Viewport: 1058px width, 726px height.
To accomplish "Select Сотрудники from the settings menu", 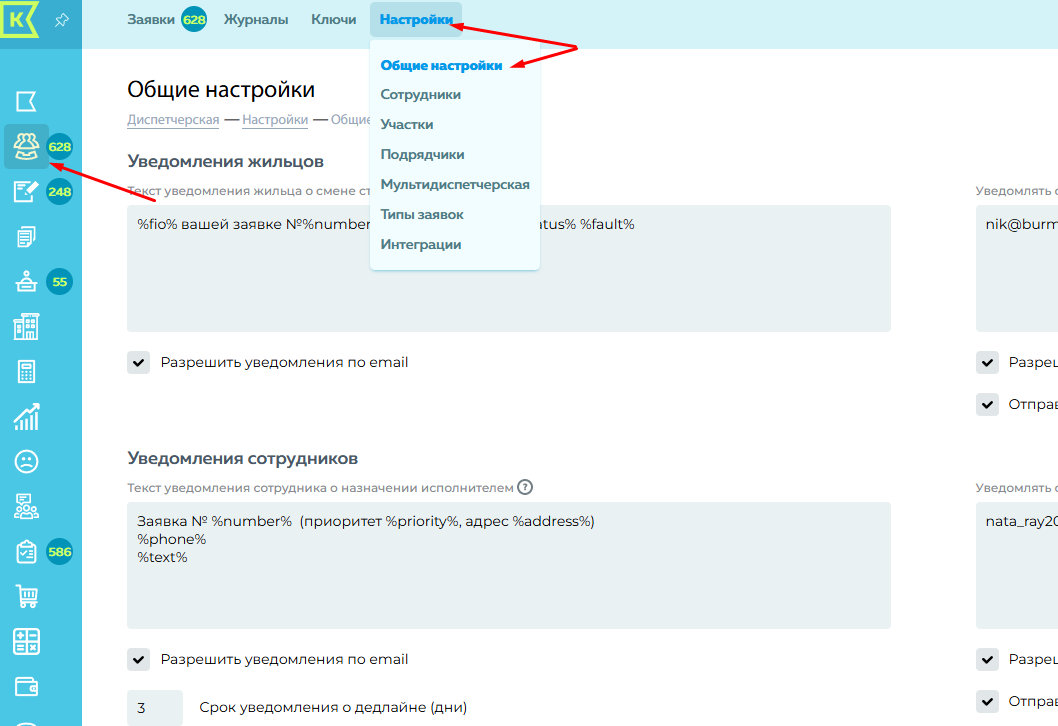I will 420,94.
